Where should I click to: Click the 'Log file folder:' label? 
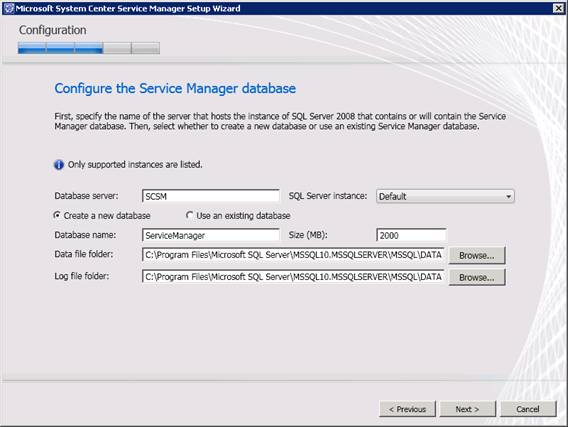click(82, 276)
